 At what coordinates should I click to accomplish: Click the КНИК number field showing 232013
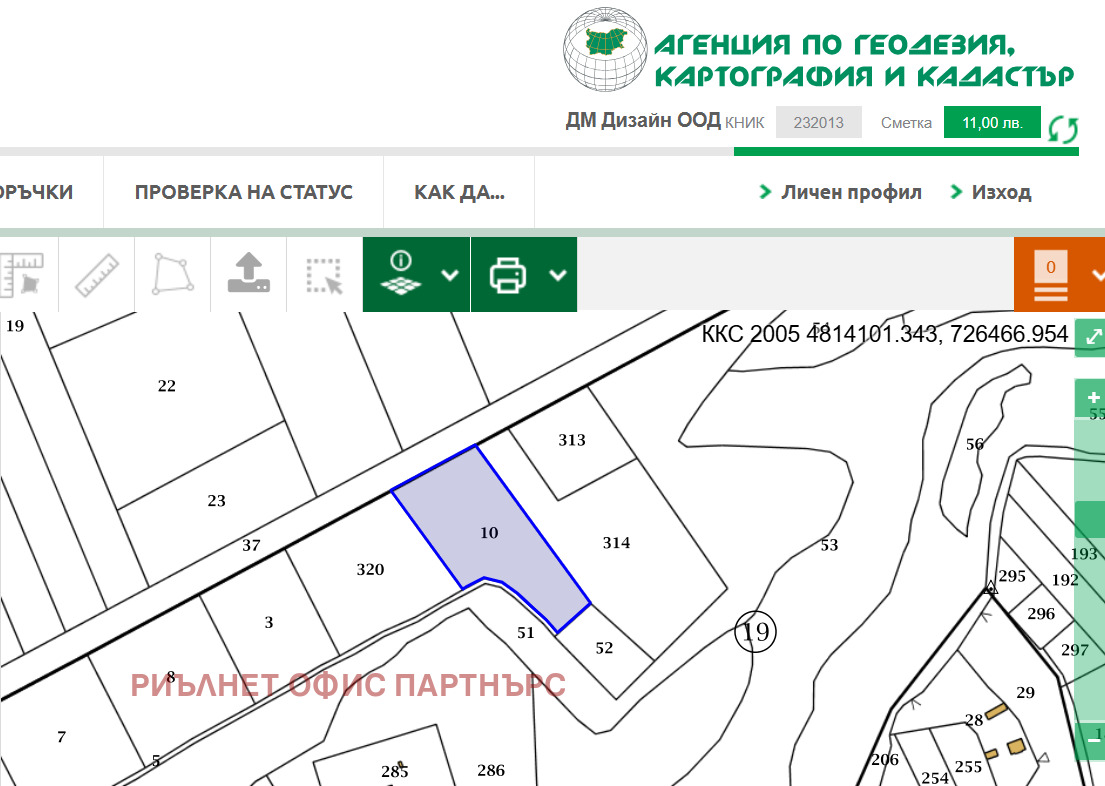(x=818, y=121)
